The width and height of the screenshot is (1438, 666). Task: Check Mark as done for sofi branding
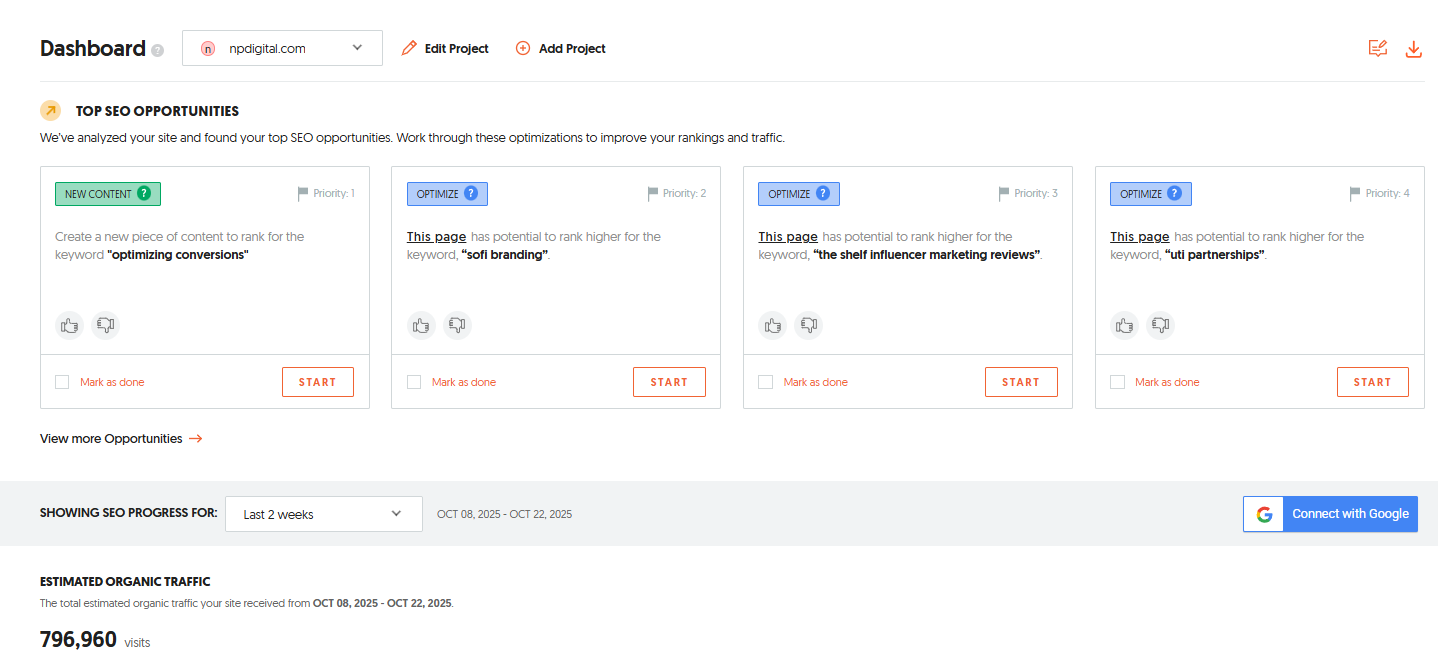point(414,382)
